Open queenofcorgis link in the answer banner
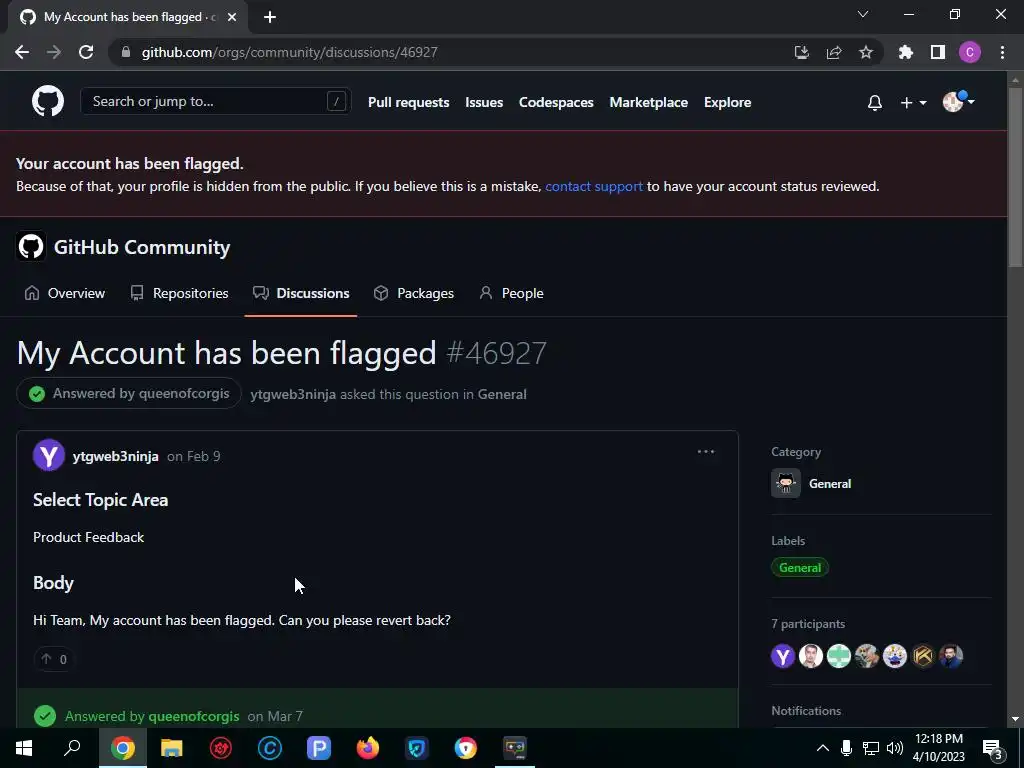 tap(194, 716)
